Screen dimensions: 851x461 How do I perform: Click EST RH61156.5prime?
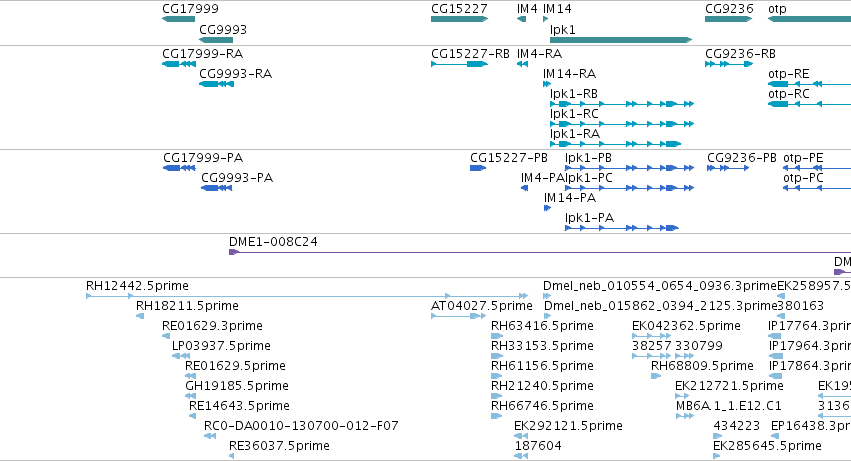point(542,367)
